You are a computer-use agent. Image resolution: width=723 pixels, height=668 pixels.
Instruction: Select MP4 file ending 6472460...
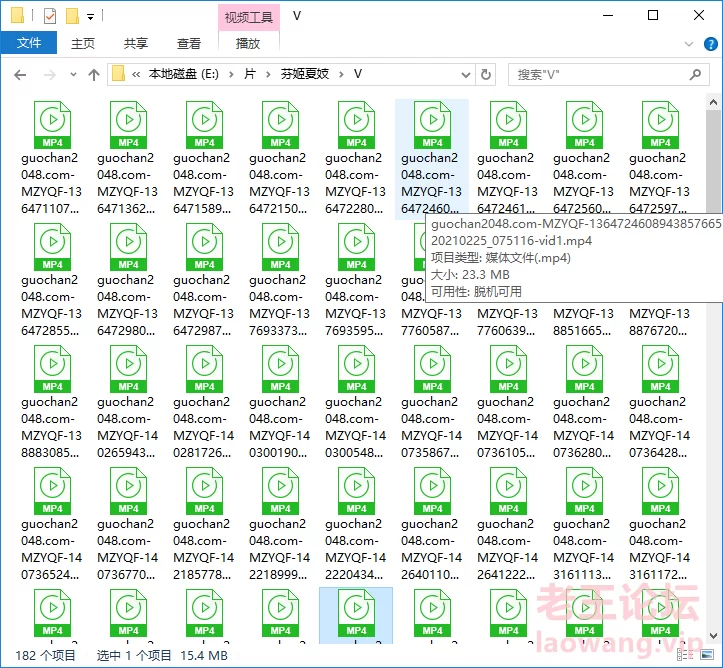pyautogui.click(x=432, y=158)
